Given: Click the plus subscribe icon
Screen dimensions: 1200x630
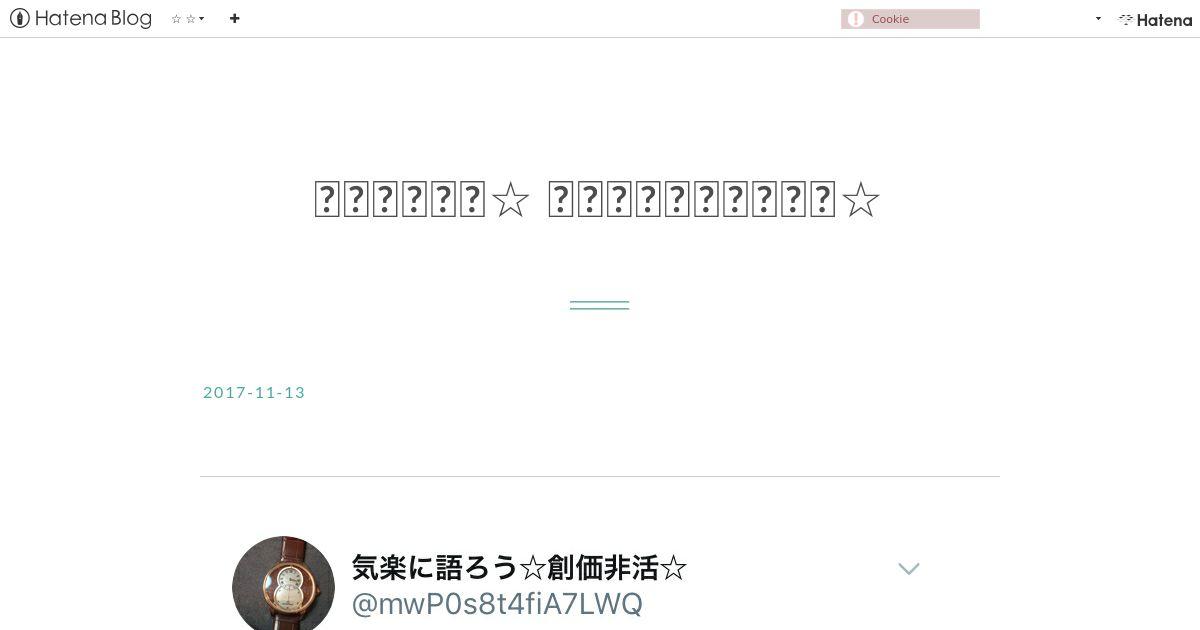Looking at the screenshot, I should 234,18.
